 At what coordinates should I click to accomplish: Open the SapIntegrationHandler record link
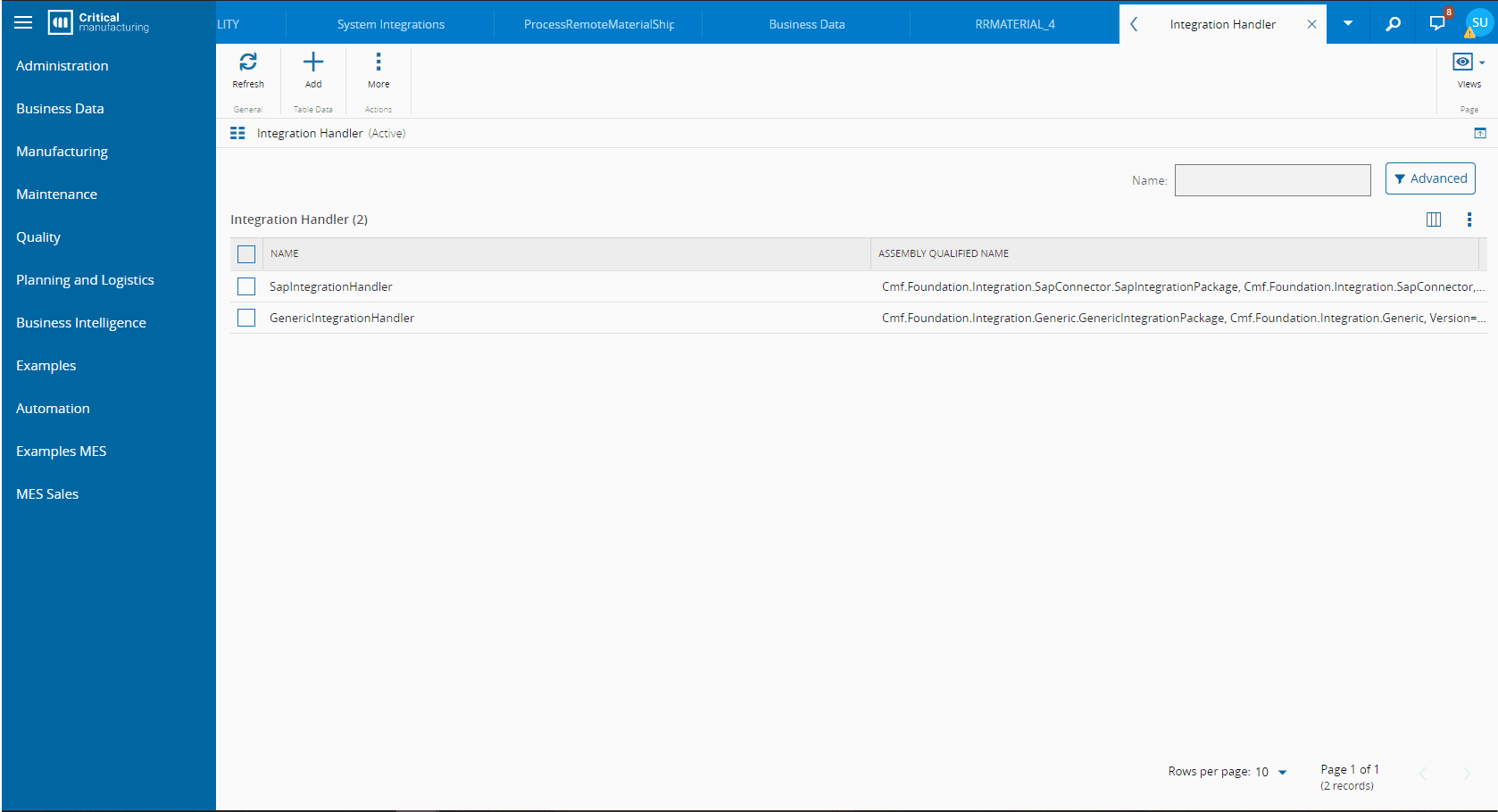[331, 286]
